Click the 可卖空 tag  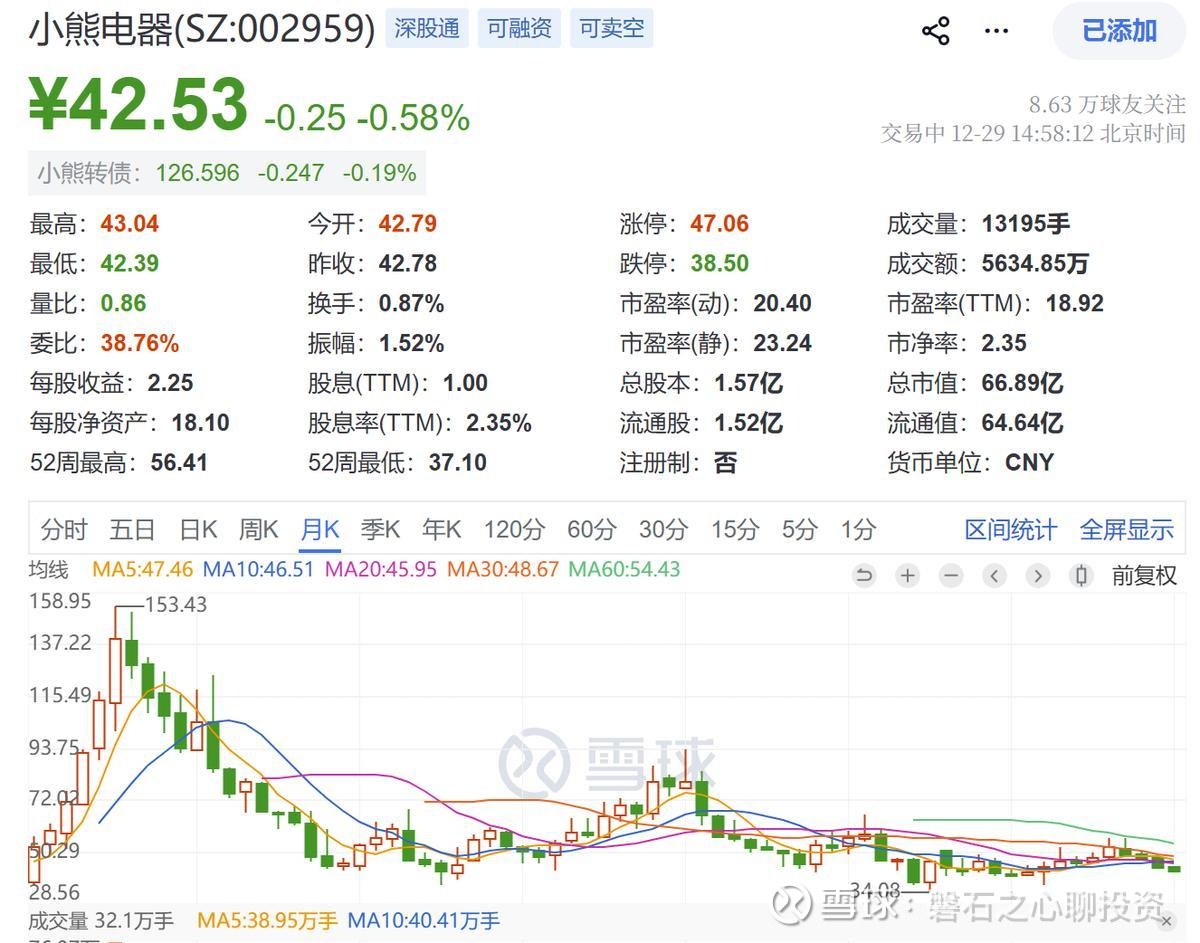pos(611,28)
